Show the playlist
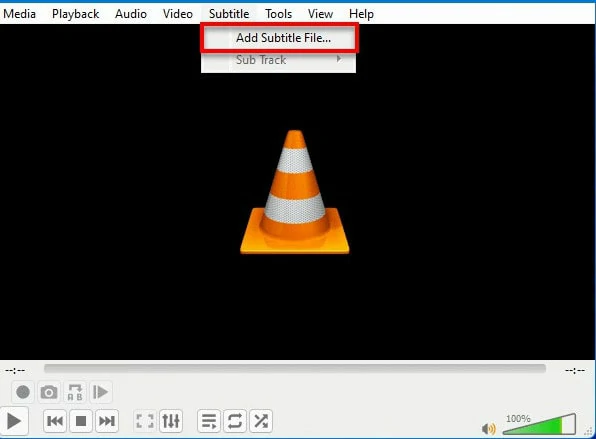The height and width of the screenshot is (439, 596). pos(209,421)
